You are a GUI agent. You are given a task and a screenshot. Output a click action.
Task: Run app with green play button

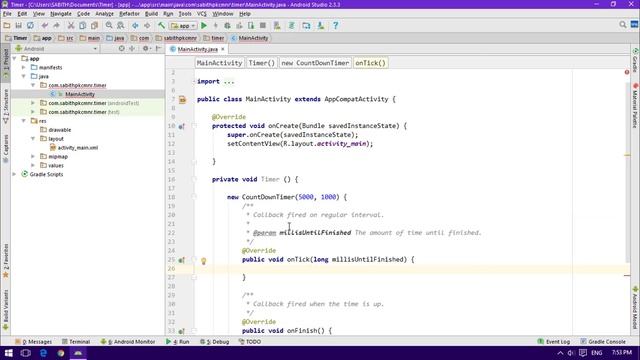(x=204, y=25)
